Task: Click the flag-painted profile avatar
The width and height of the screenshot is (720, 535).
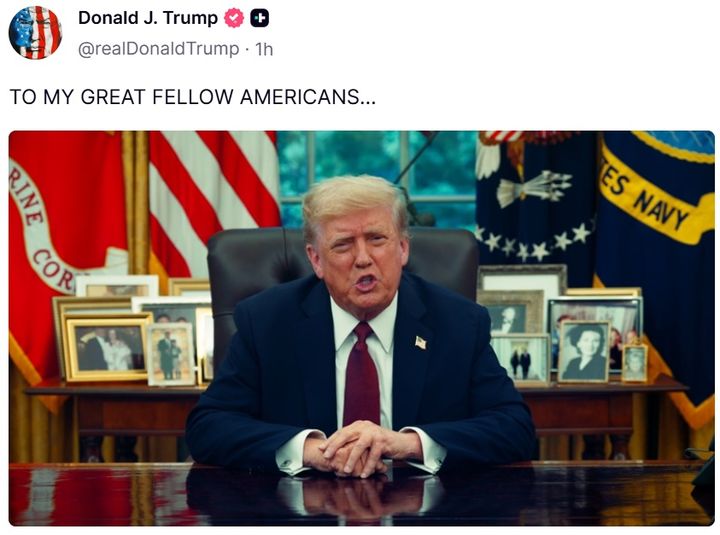Action: coord(35,33)
